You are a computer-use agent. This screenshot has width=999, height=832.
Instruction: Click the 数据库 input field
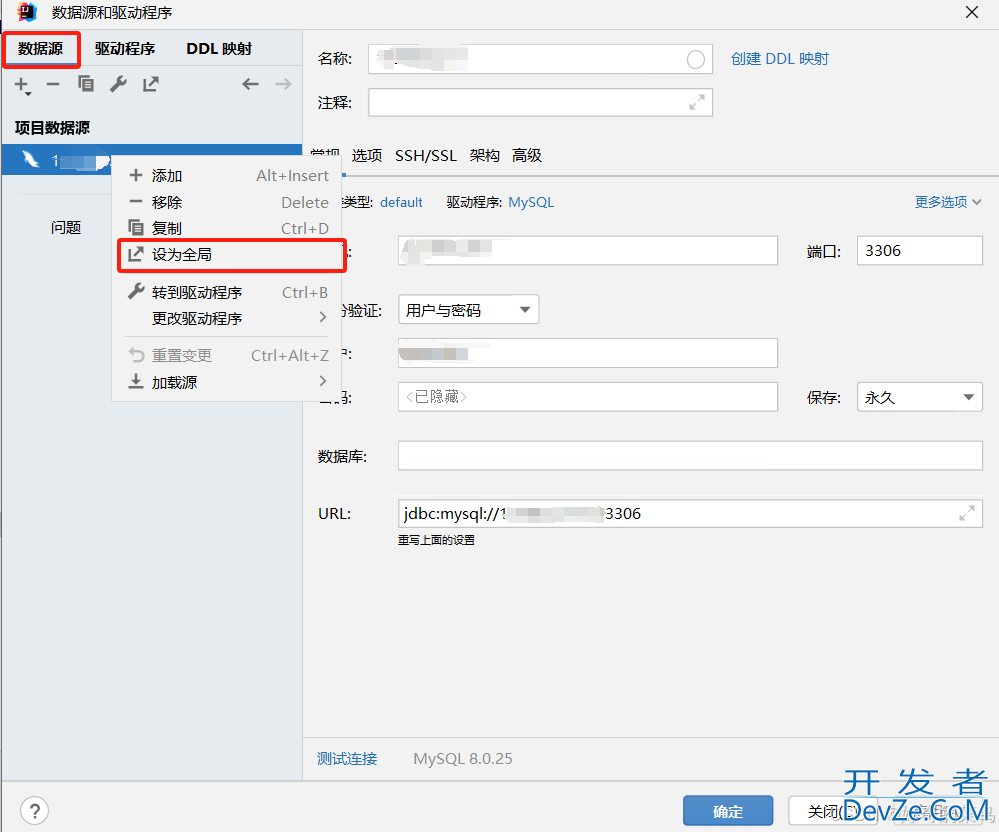click(x=690, y=456)
